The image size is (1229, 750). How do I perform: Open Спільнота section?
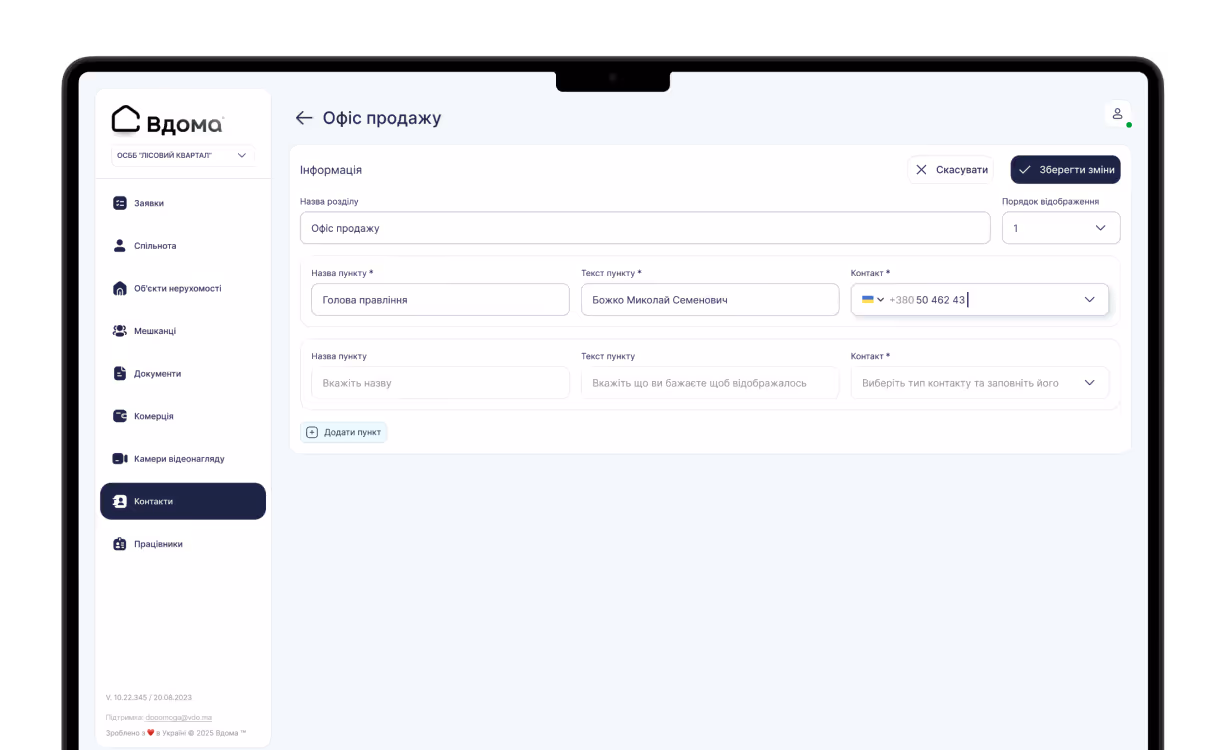coord(183,246)
